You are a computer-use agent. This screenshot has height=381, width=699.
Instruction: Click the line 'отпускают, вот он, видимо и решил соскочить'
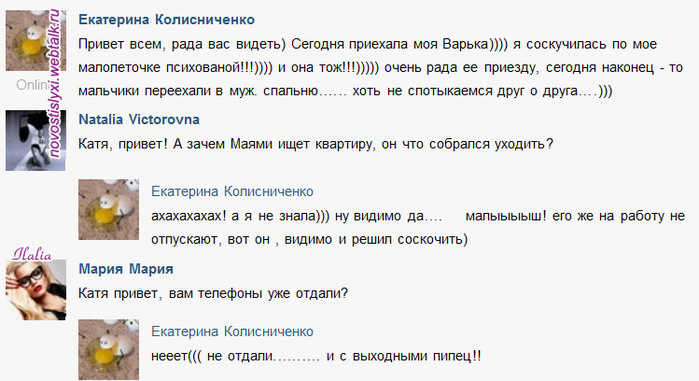(x=309, y=240)
